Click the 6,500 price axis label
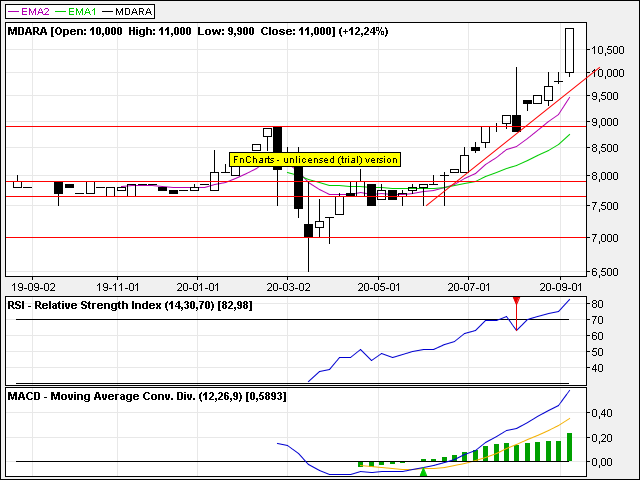 click(605, 272)
